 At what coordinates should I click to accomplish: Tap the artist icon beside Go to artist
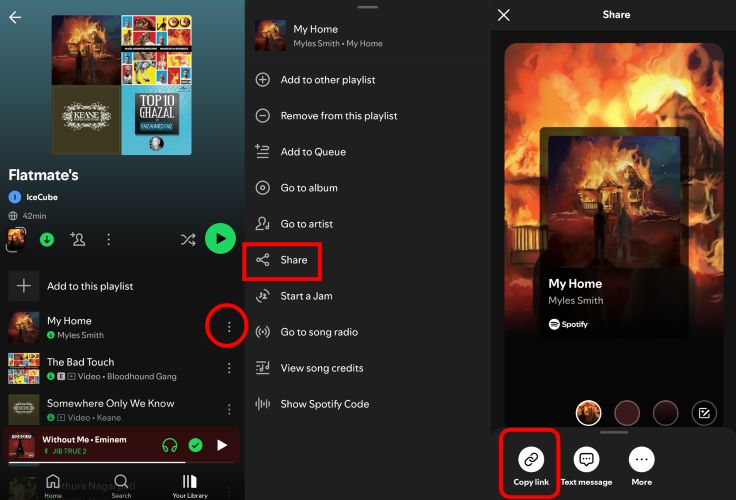pyautogui.click(x=262, y=223)
